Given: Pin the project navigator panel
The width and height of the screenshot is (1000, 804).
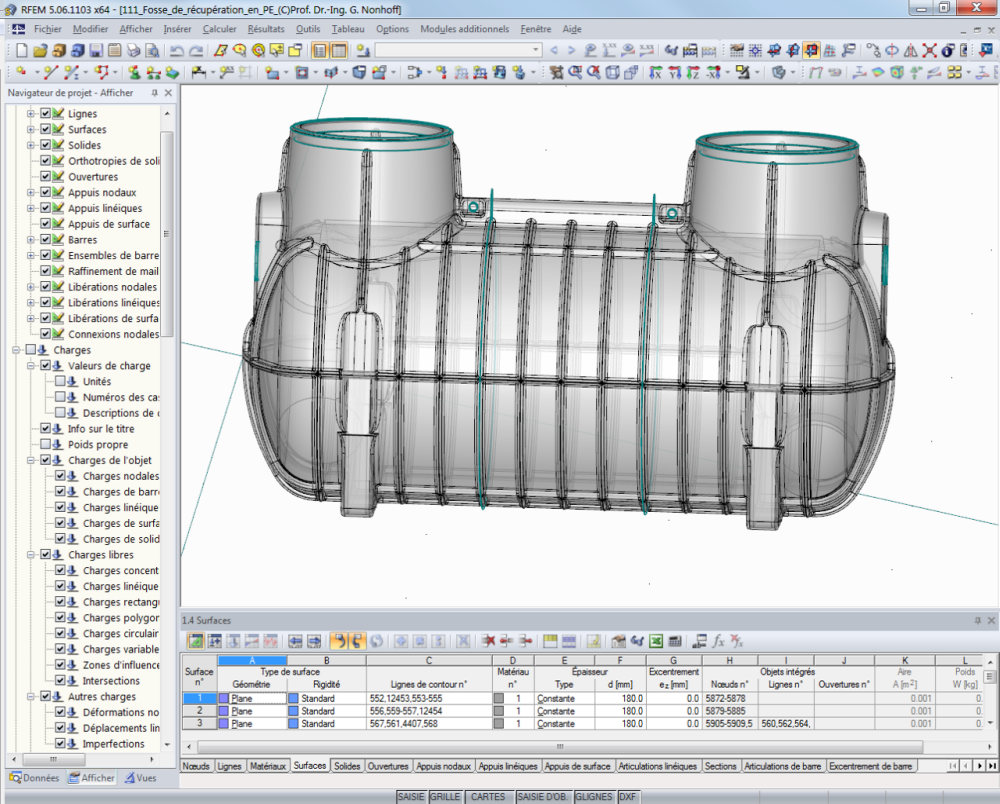Looking at the screenshot, I should click(x=154, y=93).
